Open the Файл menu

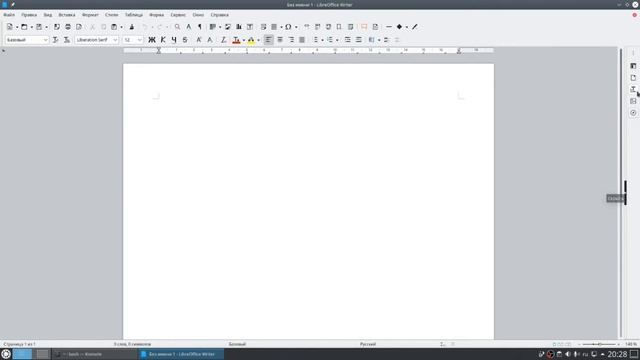(x=9, y=15)
